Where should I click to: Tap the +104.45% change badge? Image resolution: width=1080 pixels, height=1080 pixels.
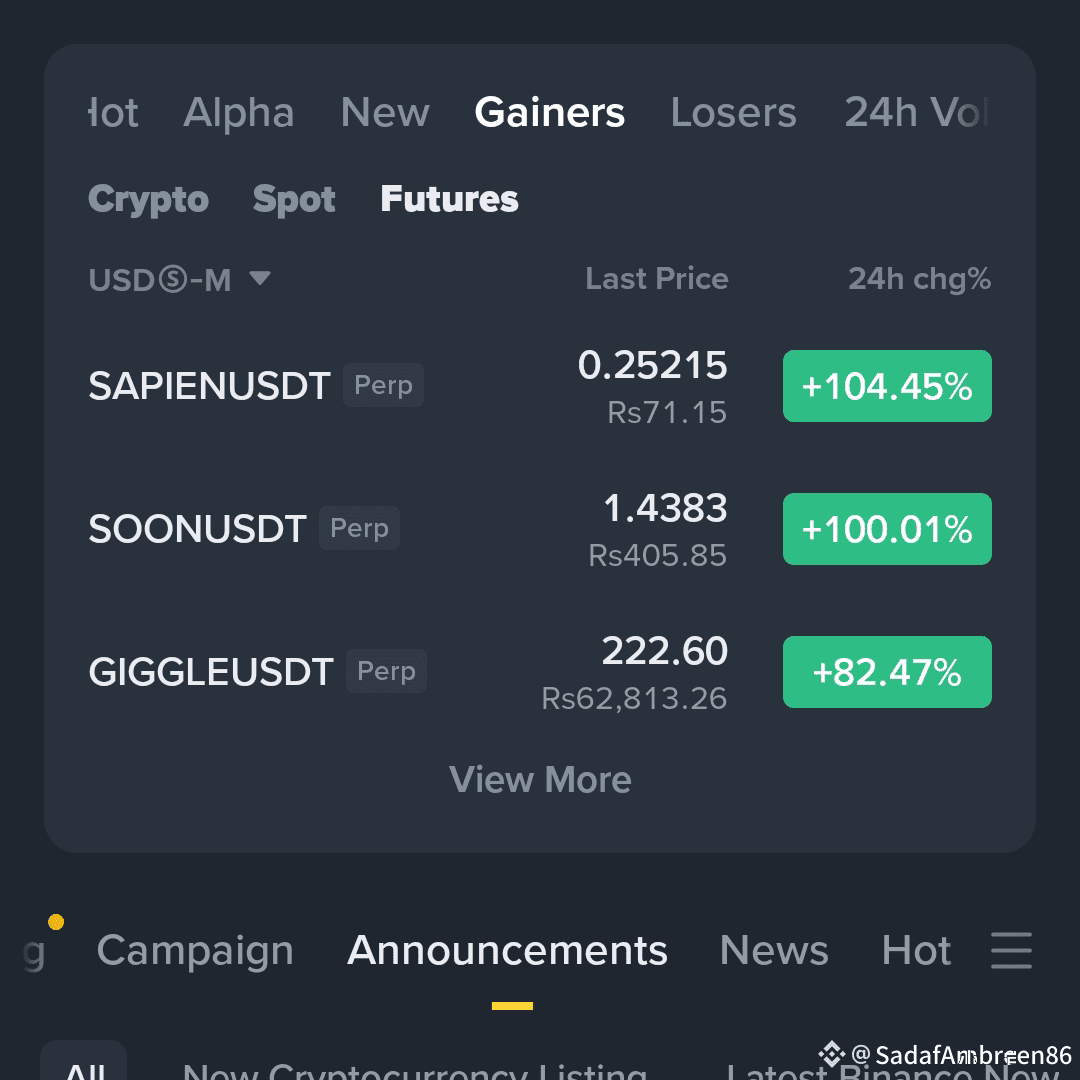[x=887, y=386]
